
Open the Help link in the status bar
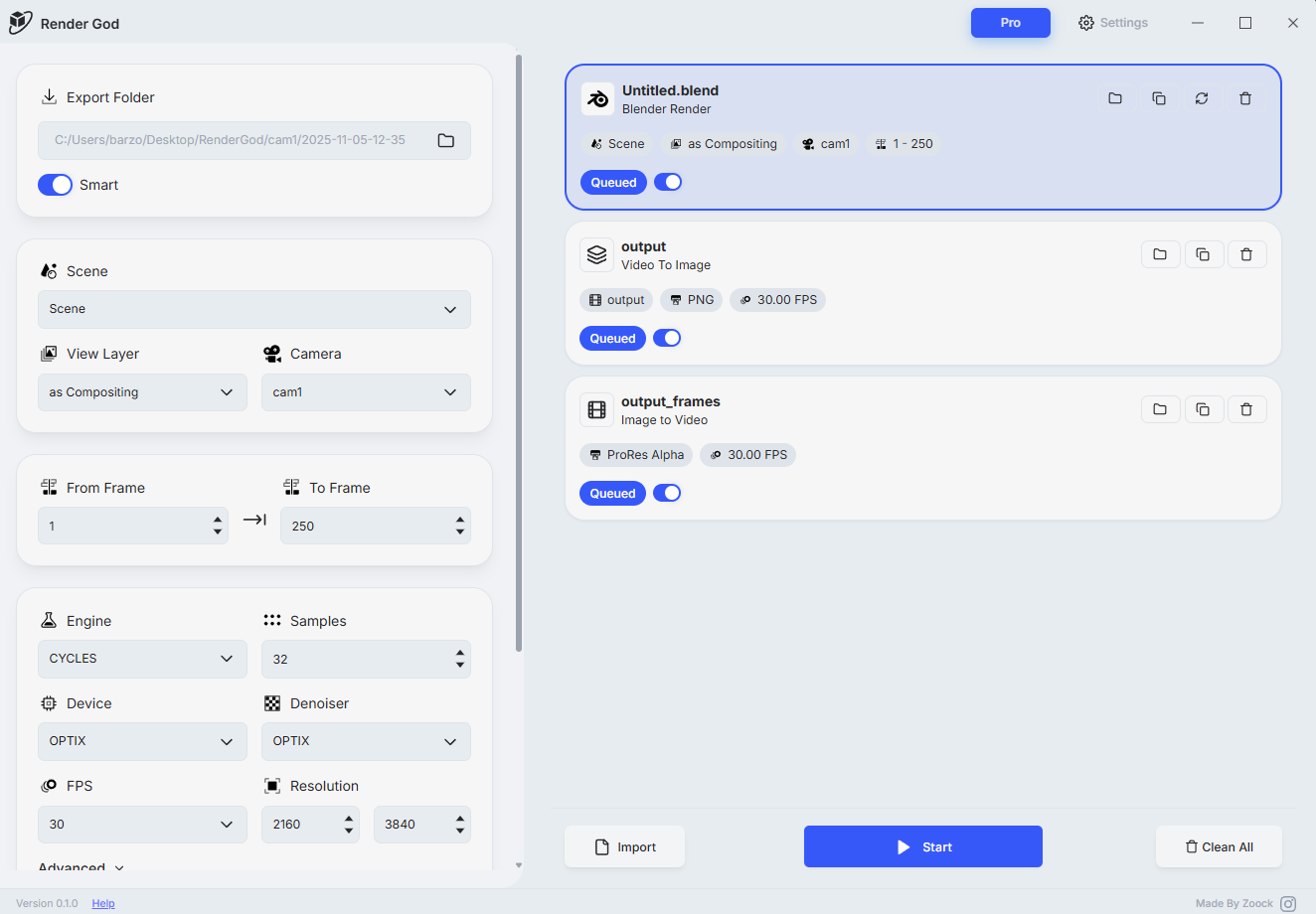[102, 903]
